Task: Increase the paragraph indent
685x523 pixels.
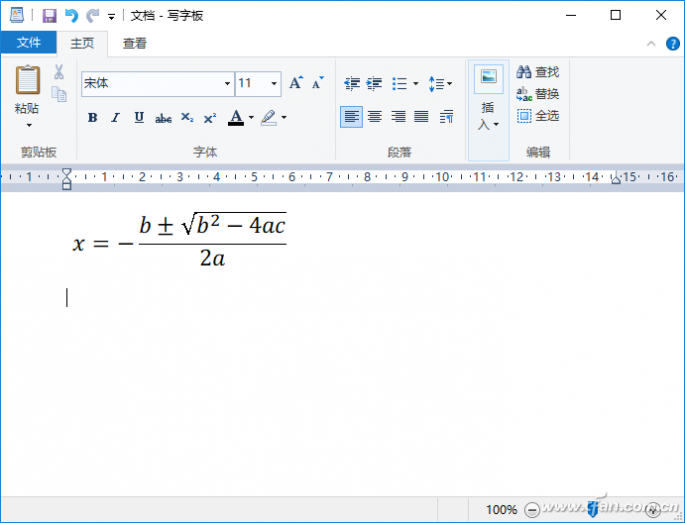Action: pyautogui.click(x=374, y=83)
